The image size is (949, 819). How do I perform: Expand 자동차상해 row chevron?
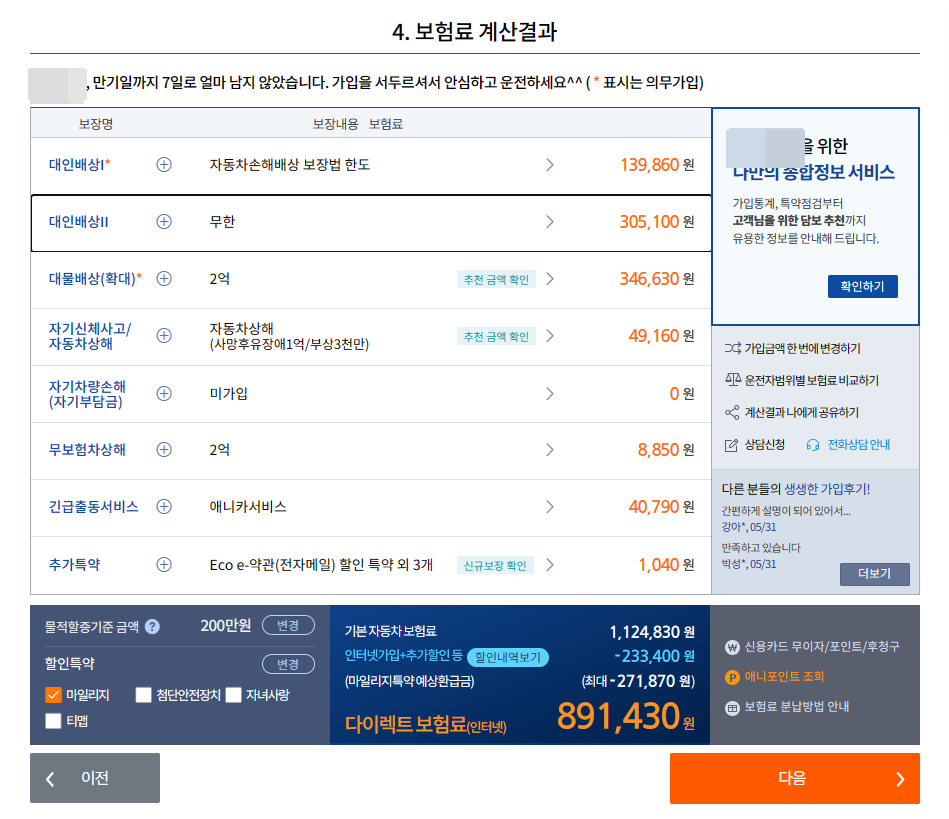tap(550, 335)
